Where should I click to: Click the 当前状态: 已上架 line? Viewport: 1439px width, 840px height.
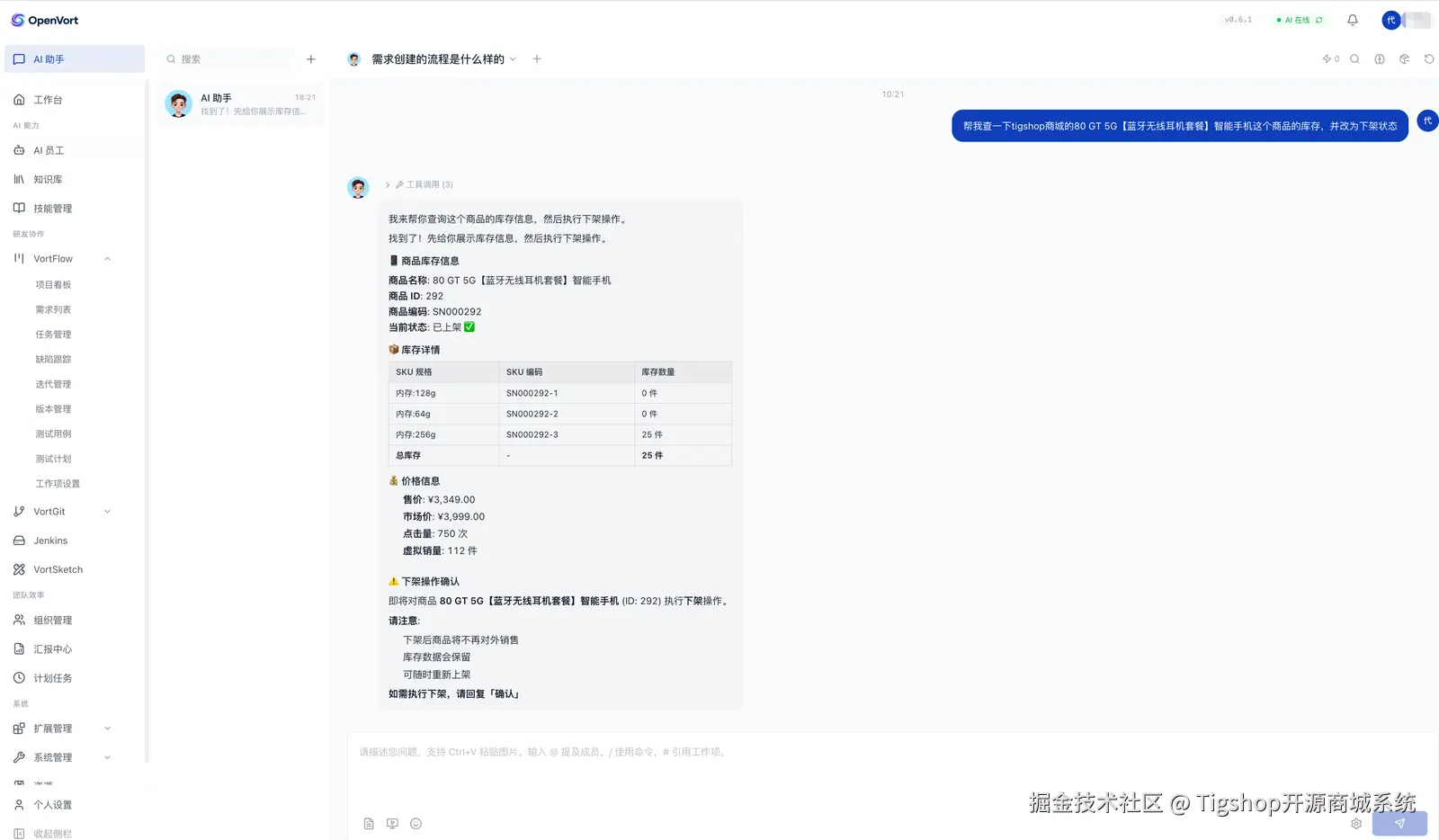coord(432,327)
